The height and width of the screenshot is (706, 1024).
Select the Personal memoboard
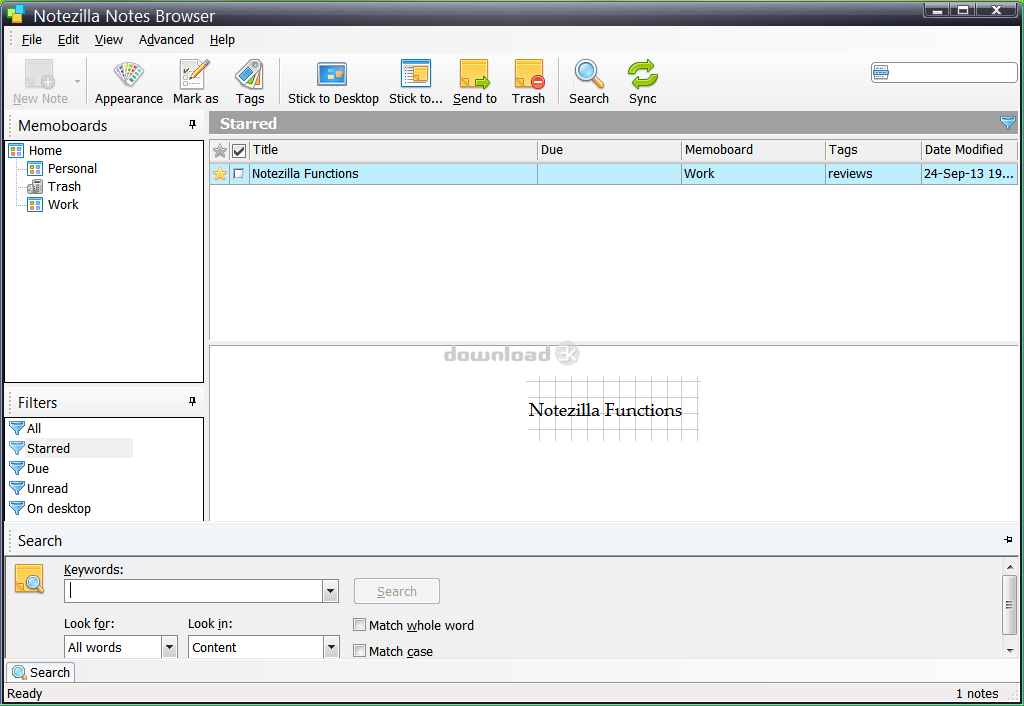coord(72,168)
